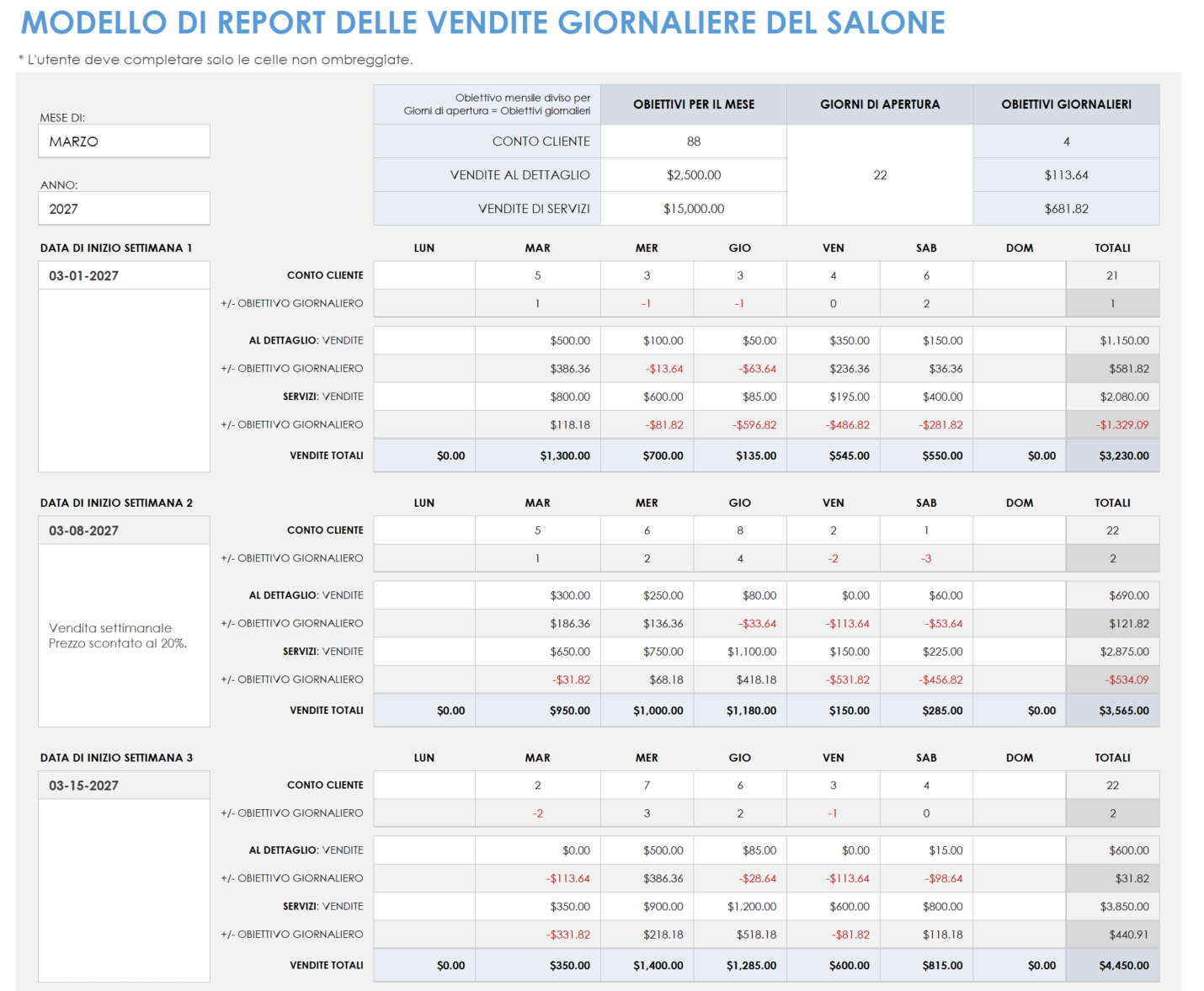Click week 2 SAB total sales $285.00
This screenshot has width=1204, height=991.
[926, 711]
